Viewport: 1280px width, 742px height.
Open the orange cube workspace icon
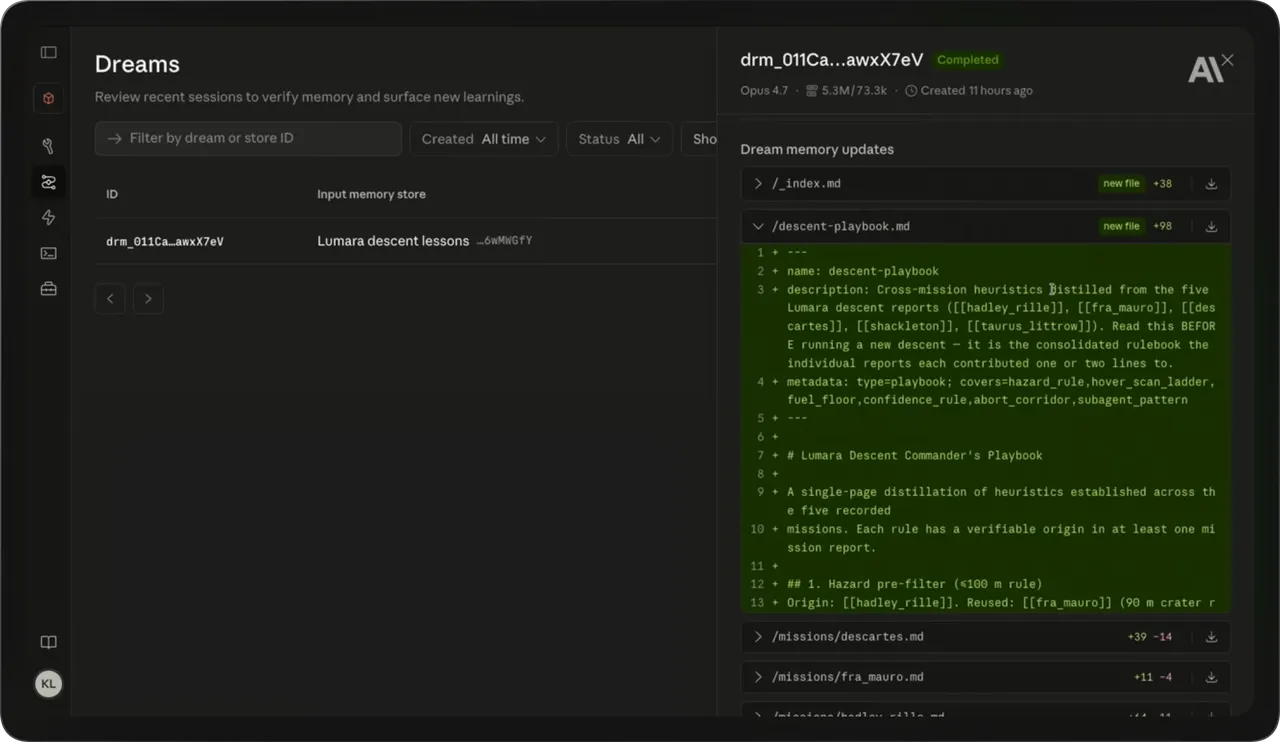(x=48, y=98)
